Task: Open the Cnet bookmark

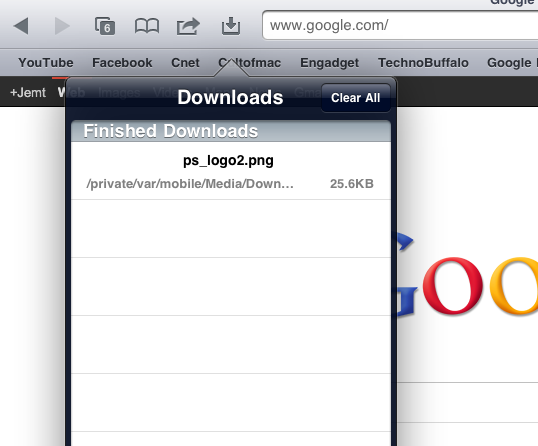Action: coord(185,63)
